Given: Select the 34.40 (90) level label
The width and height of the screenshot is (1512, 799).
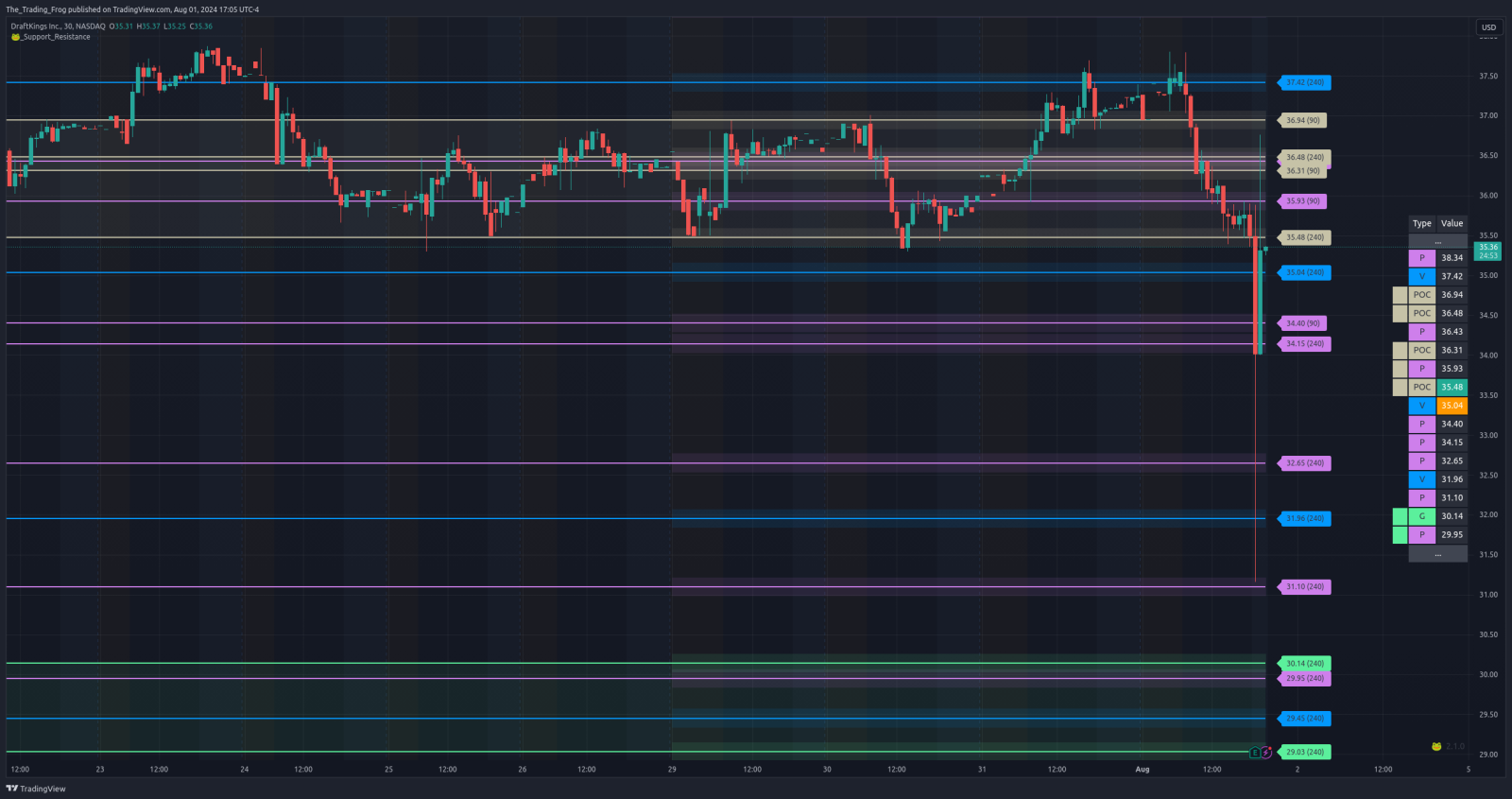Looking at the screenshot, I should pos(1302,323).
